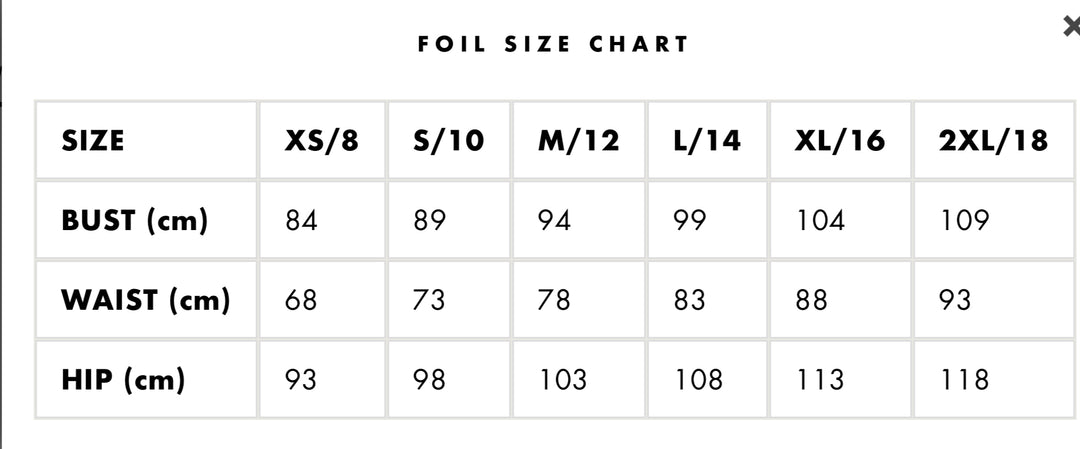Select the L/14 hip value 108
This screenshot has width=1080, height=449.
[x=698, y=379]
